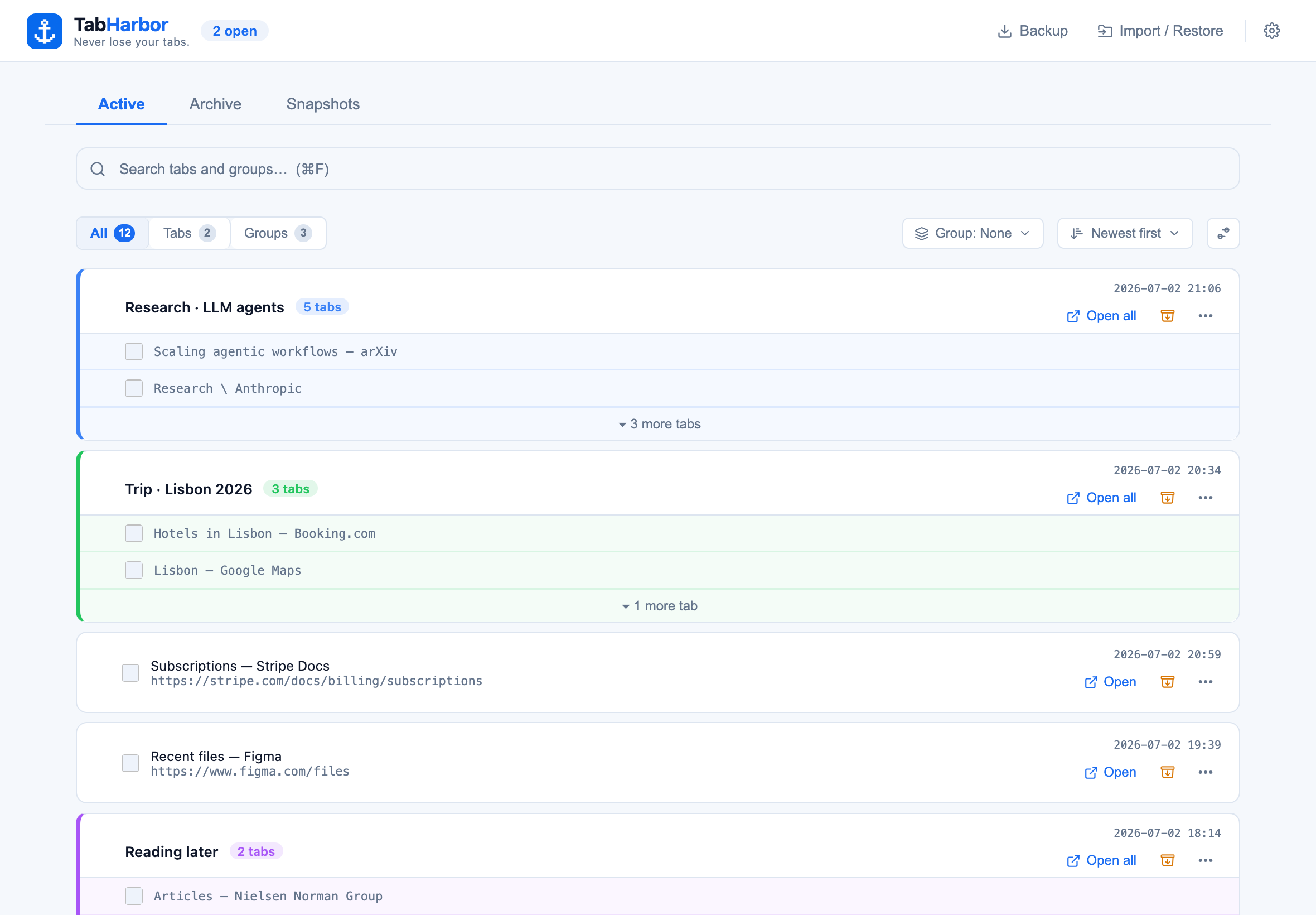Open the settings gear

[1271, 31]
